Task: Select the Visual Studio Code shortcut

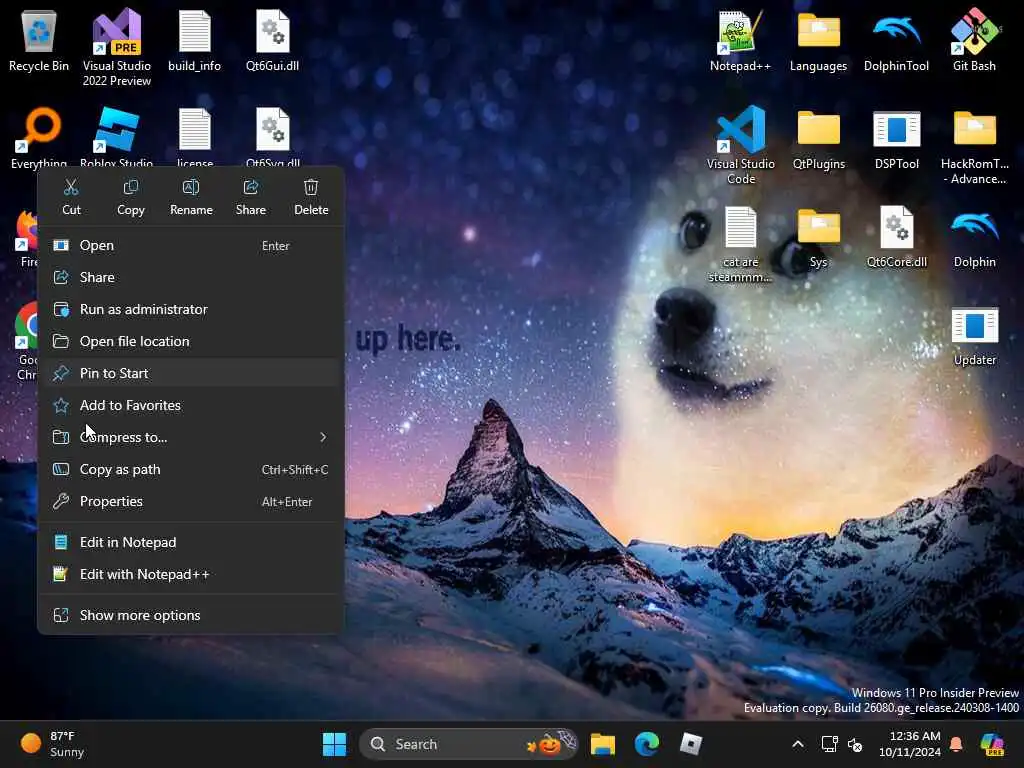Action: [x=741, y=145]
